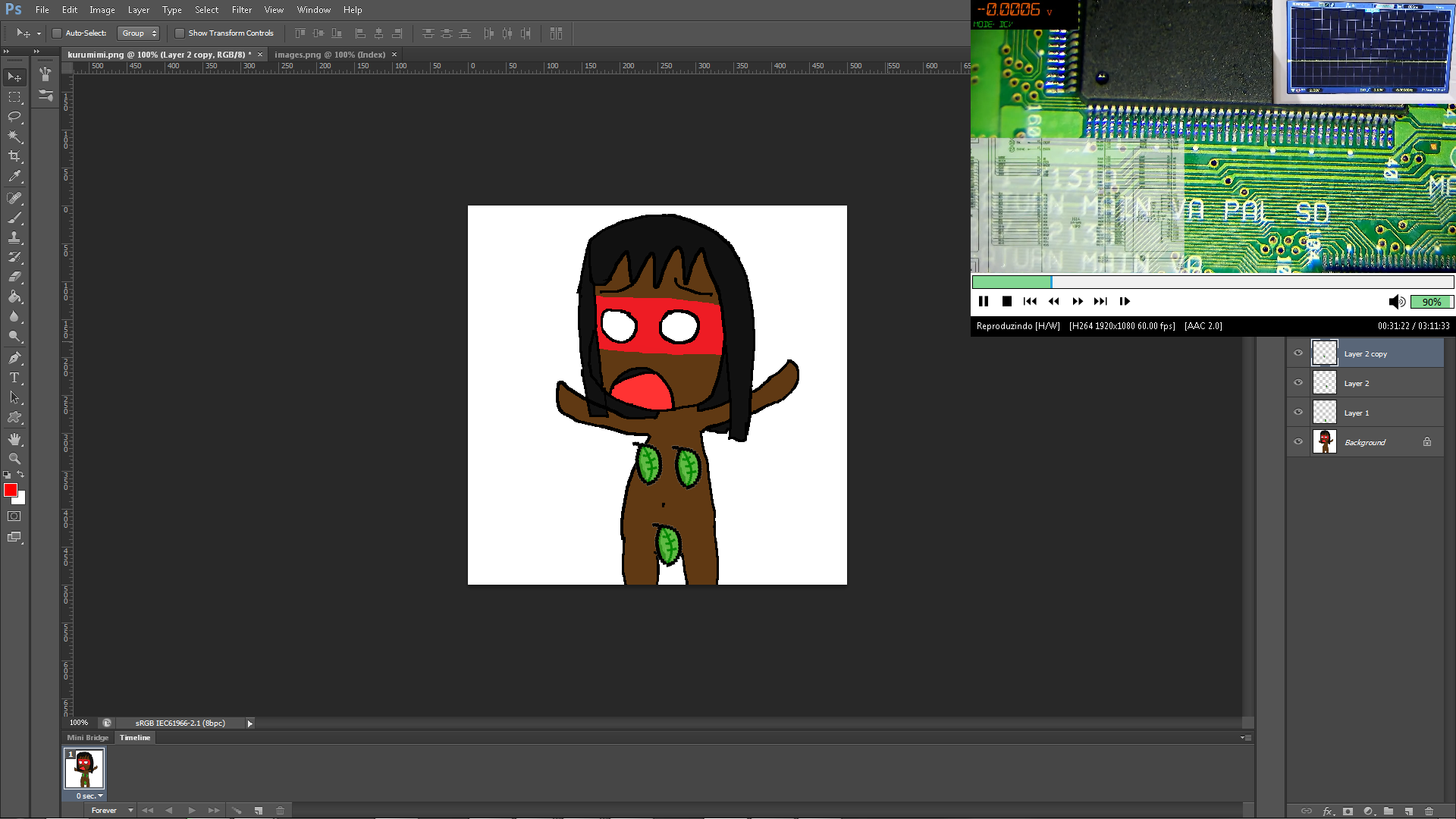Screen dimensions: 1456x819
Task: Play the animation in Timeline
Action: click(x=192, y=811)
